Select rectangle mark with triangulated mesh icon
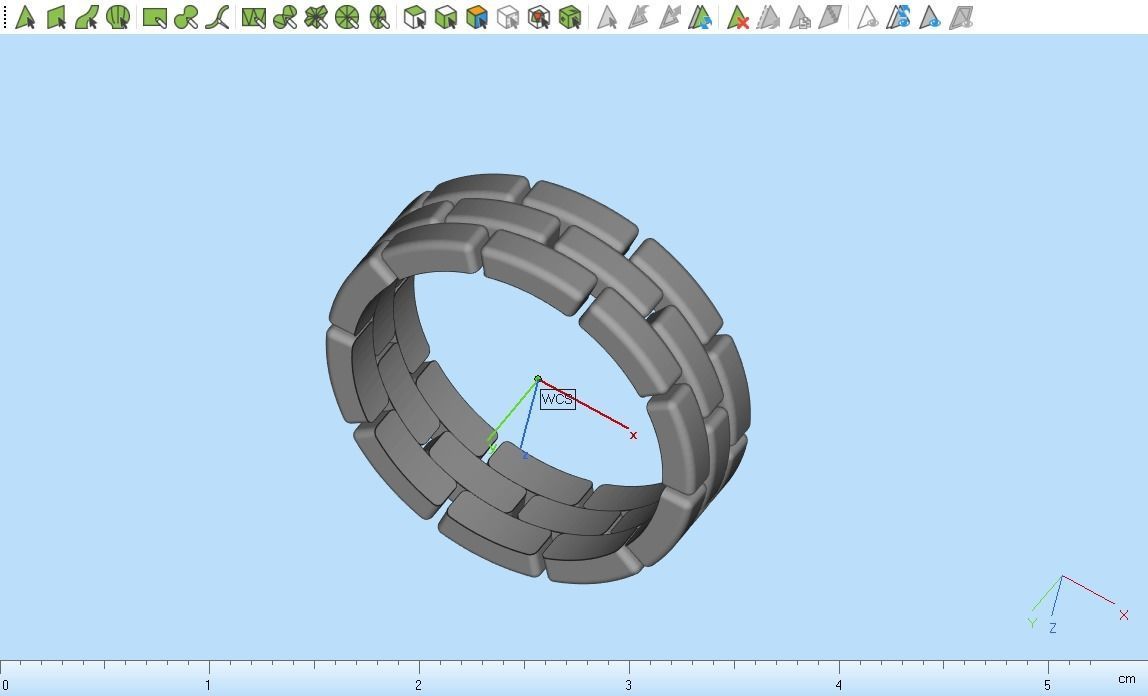The height and width of the screenshot is (696, 1148). tap(253, 17)
